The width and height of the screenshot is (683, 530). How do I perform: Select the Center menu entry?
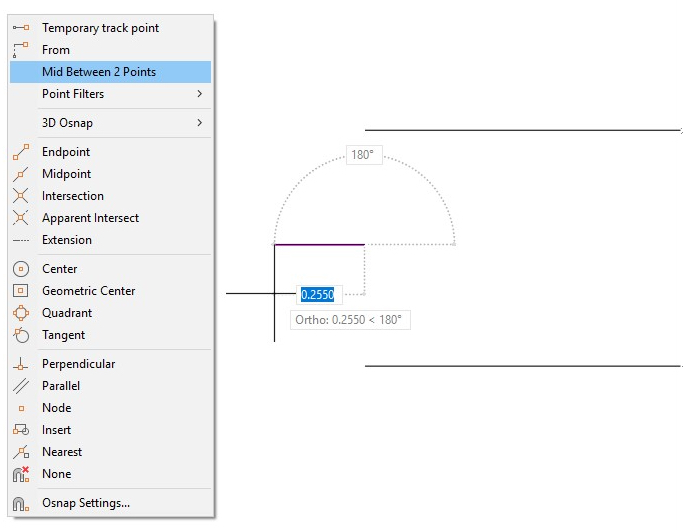tap(110, 269)
